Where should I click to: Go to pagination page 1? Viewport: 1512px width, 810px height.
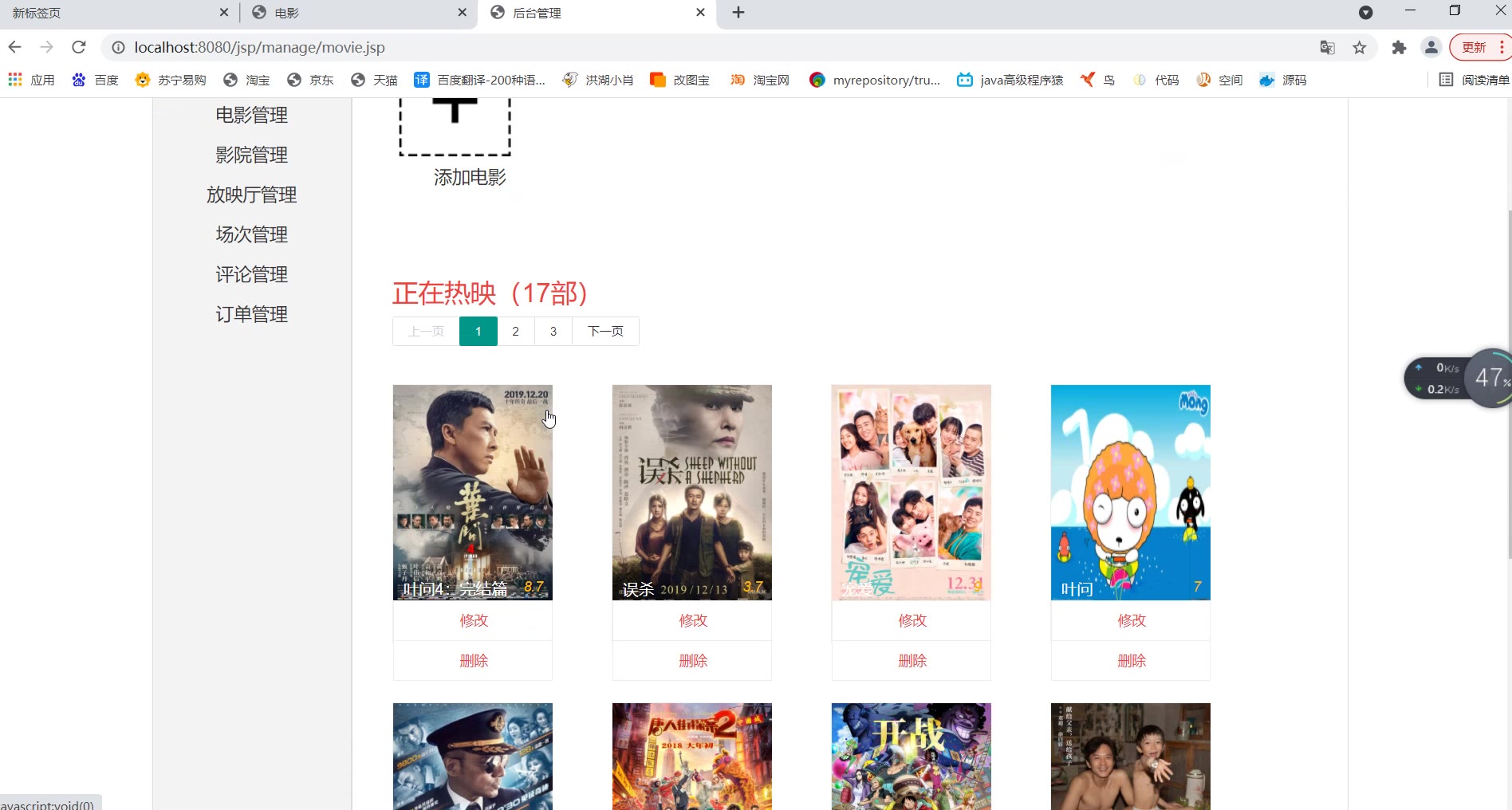(478, 332)
